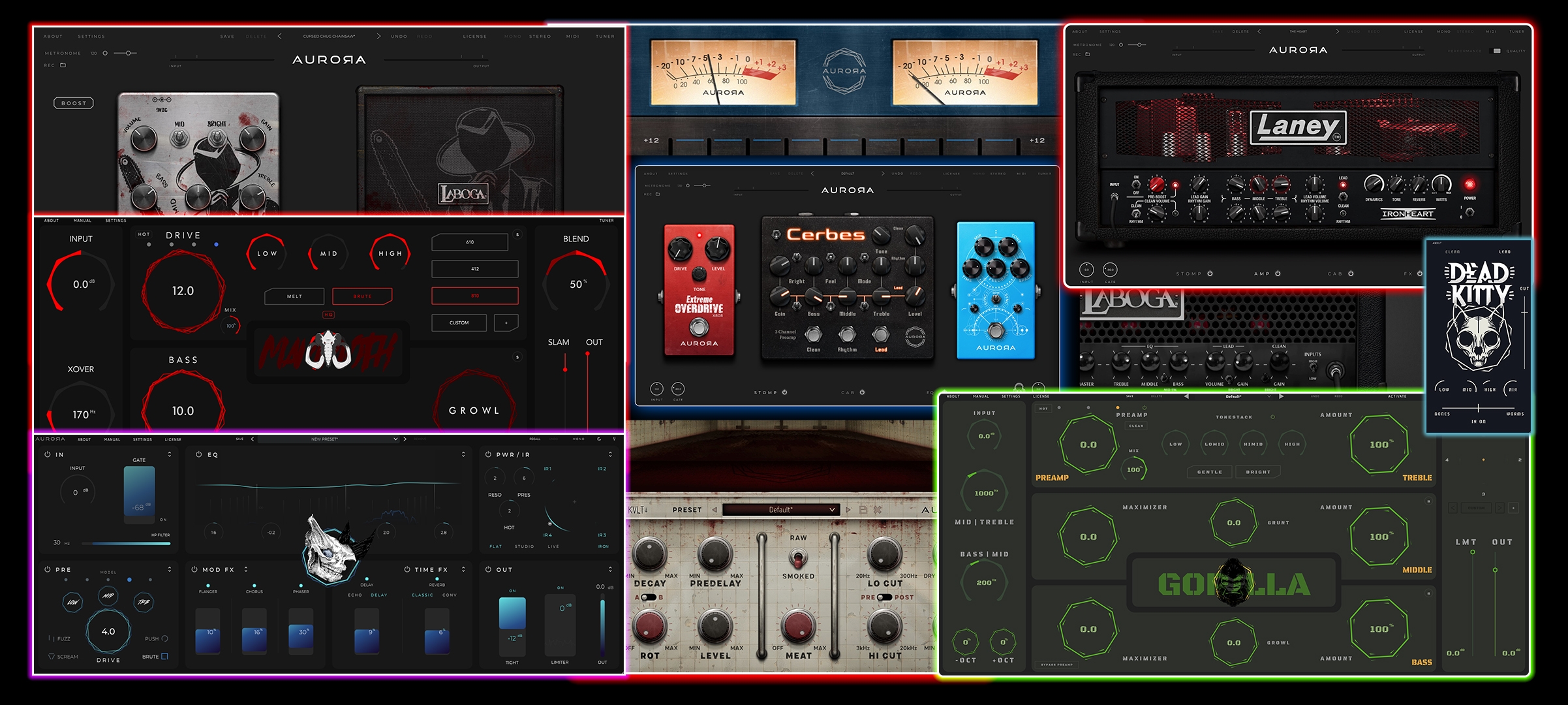Toggle the EQ section power button
Image resolution: width=1568 pixels, height=705 pixels.
(199, 454)
